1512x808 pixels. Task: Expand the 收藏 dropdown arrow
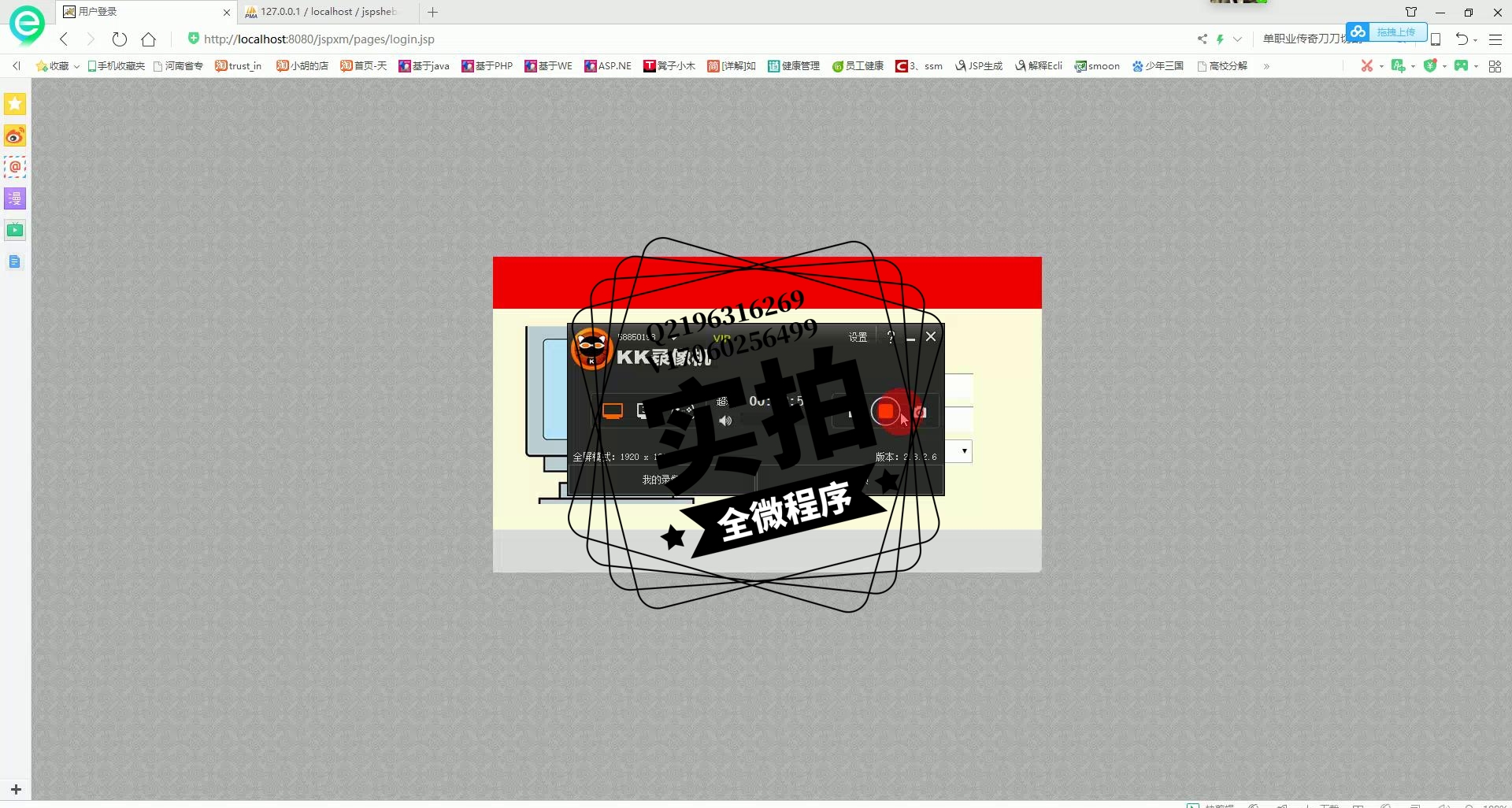(x=76, y=67)
